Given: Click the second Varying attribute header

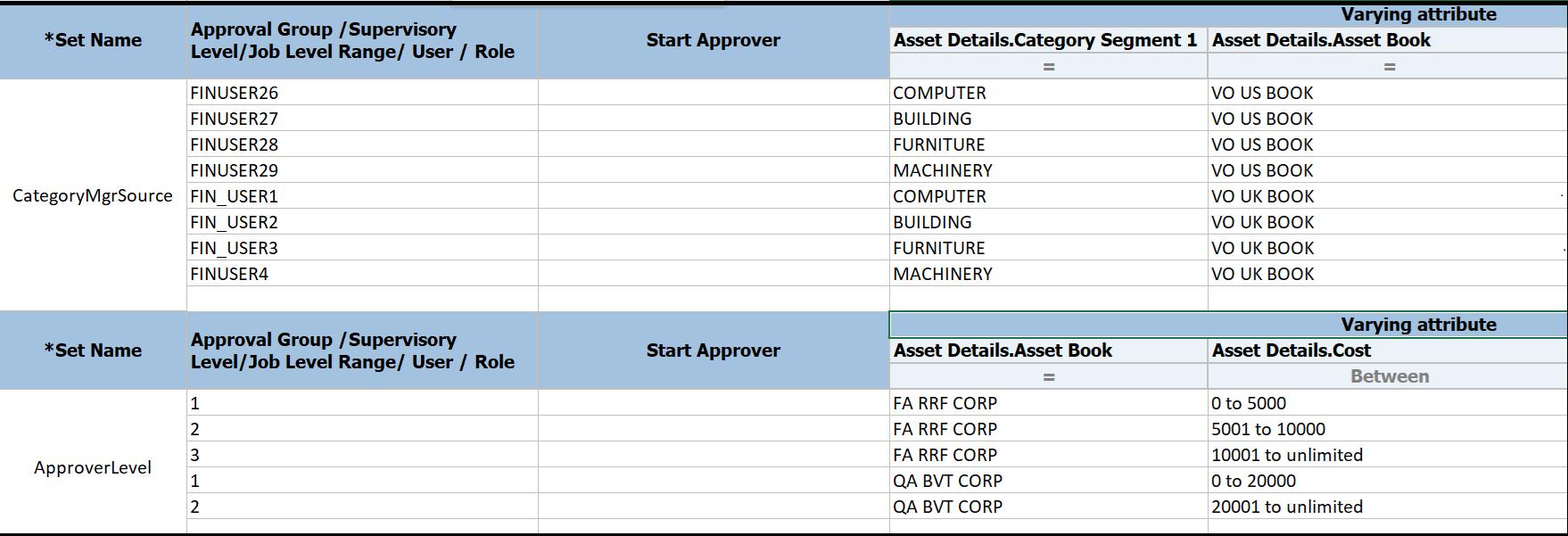Looking at the screenshot, I should coord(1227,325).
